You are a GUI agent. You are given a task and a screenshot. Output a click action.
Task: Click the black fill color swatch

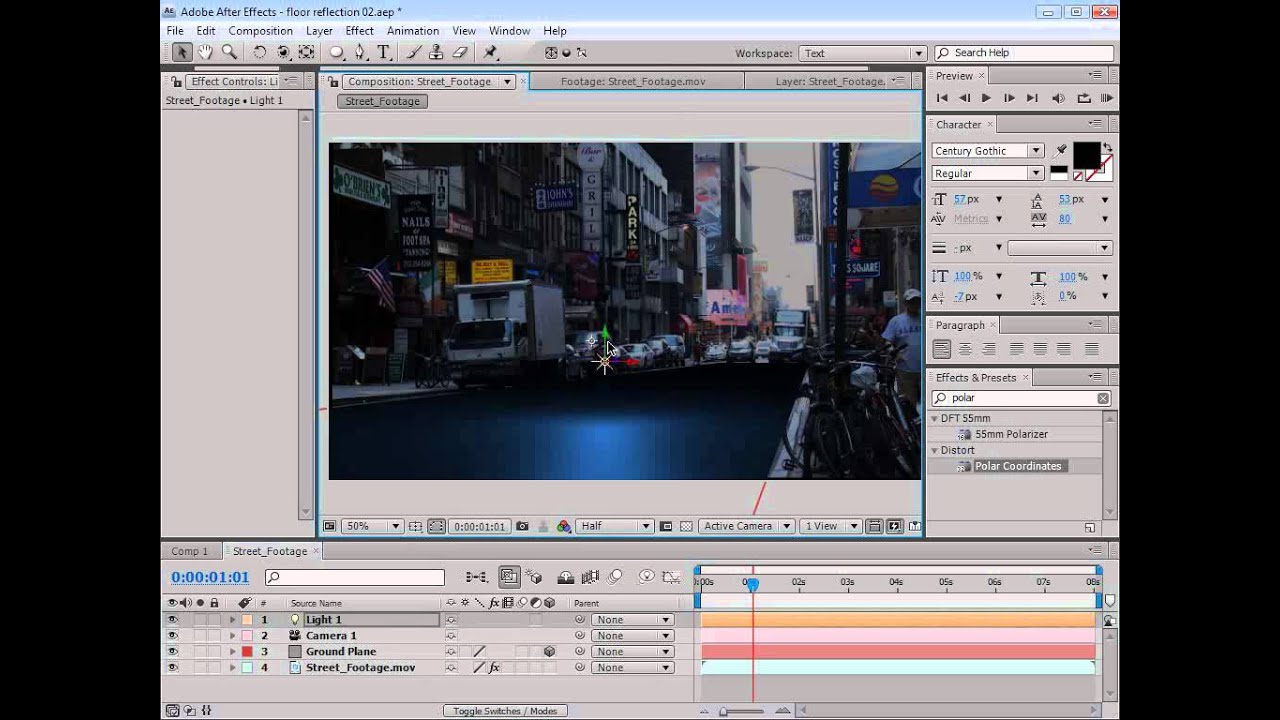tap(1086, 155)
